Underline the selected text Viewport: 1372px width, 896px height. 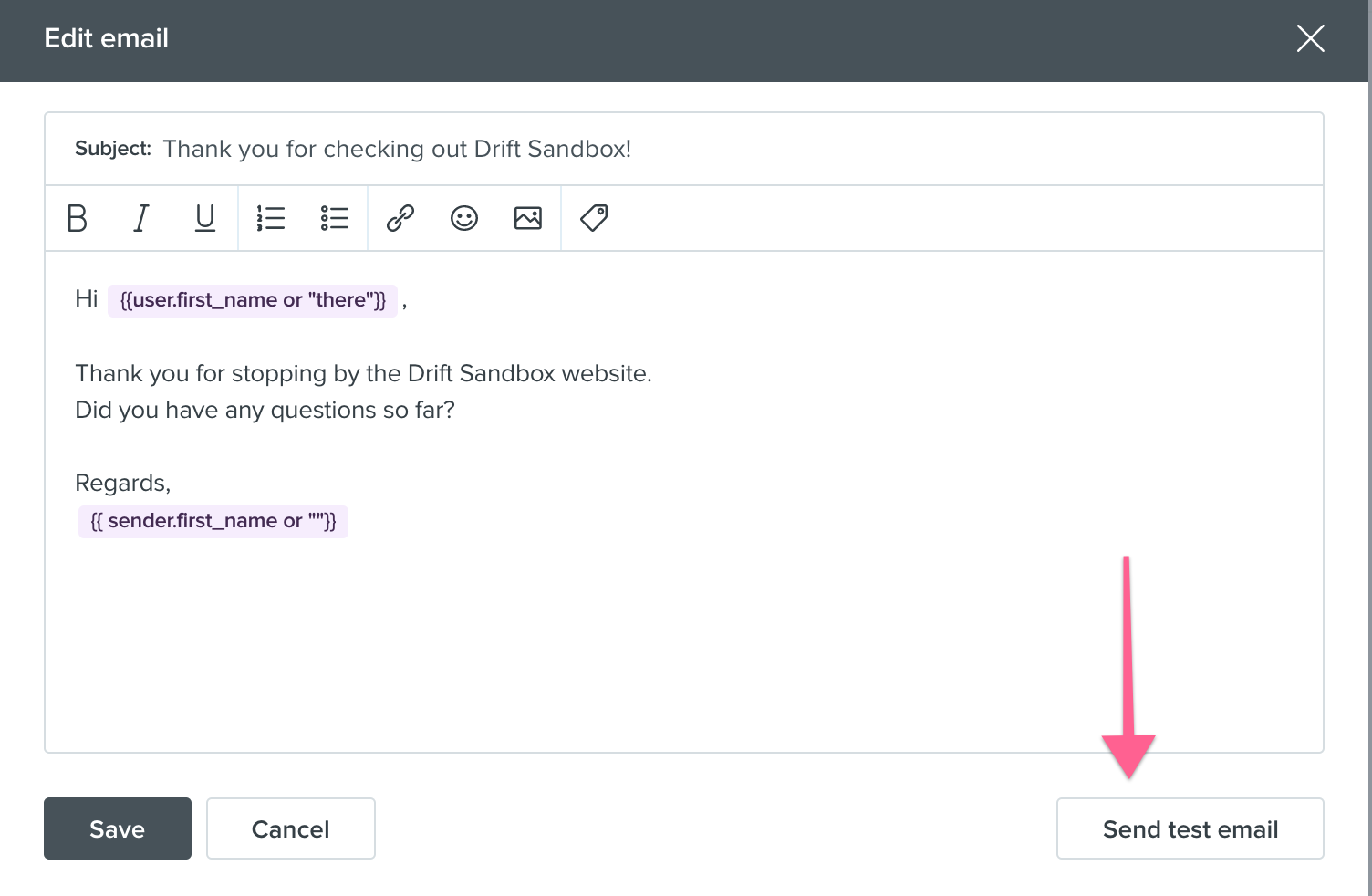205,218
